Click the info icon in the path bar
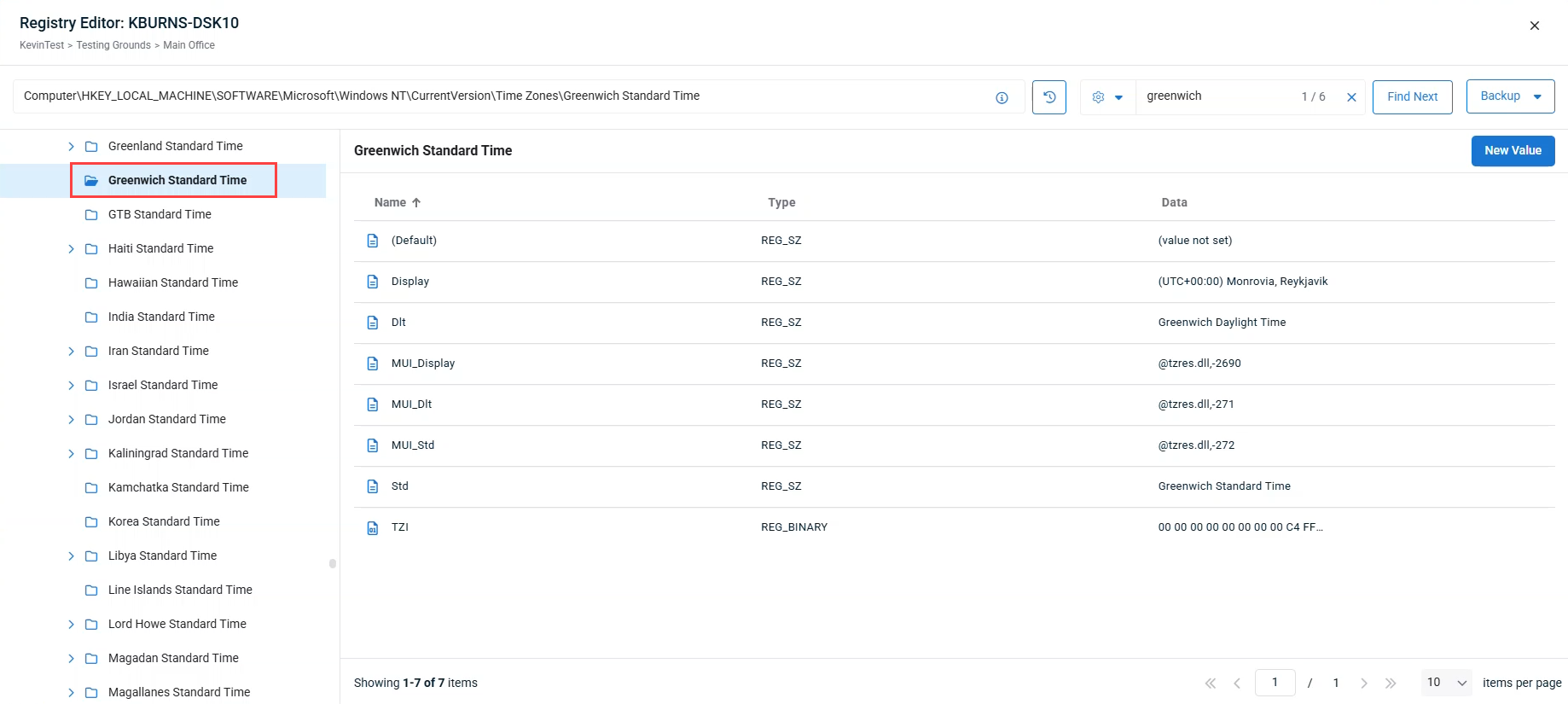 1002,98
